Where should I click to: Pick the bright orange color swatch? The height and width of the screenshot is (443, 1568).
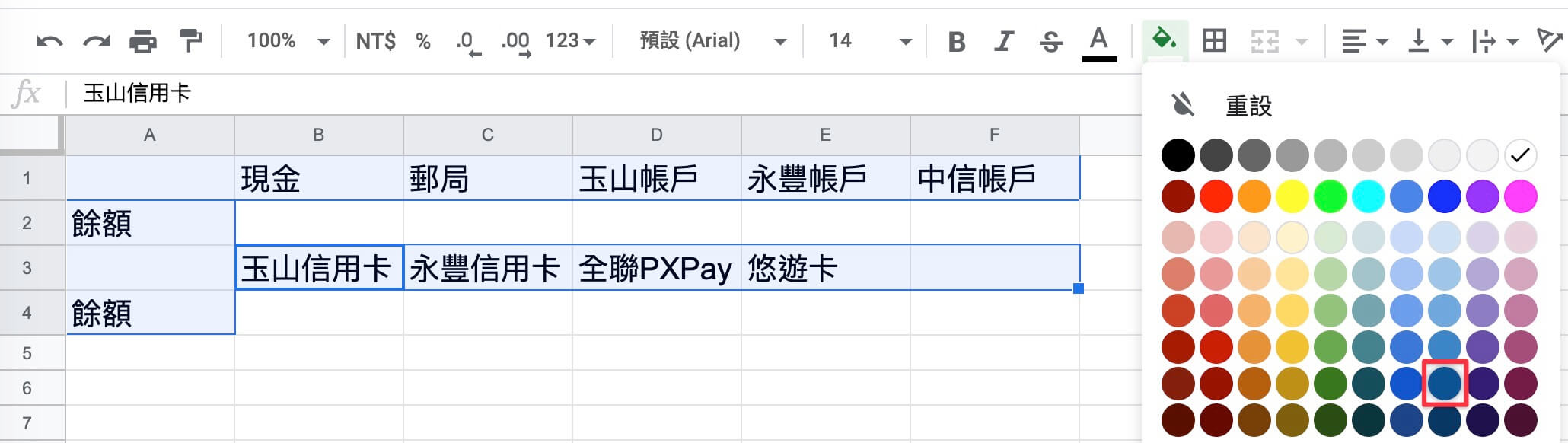(1254, 196)
